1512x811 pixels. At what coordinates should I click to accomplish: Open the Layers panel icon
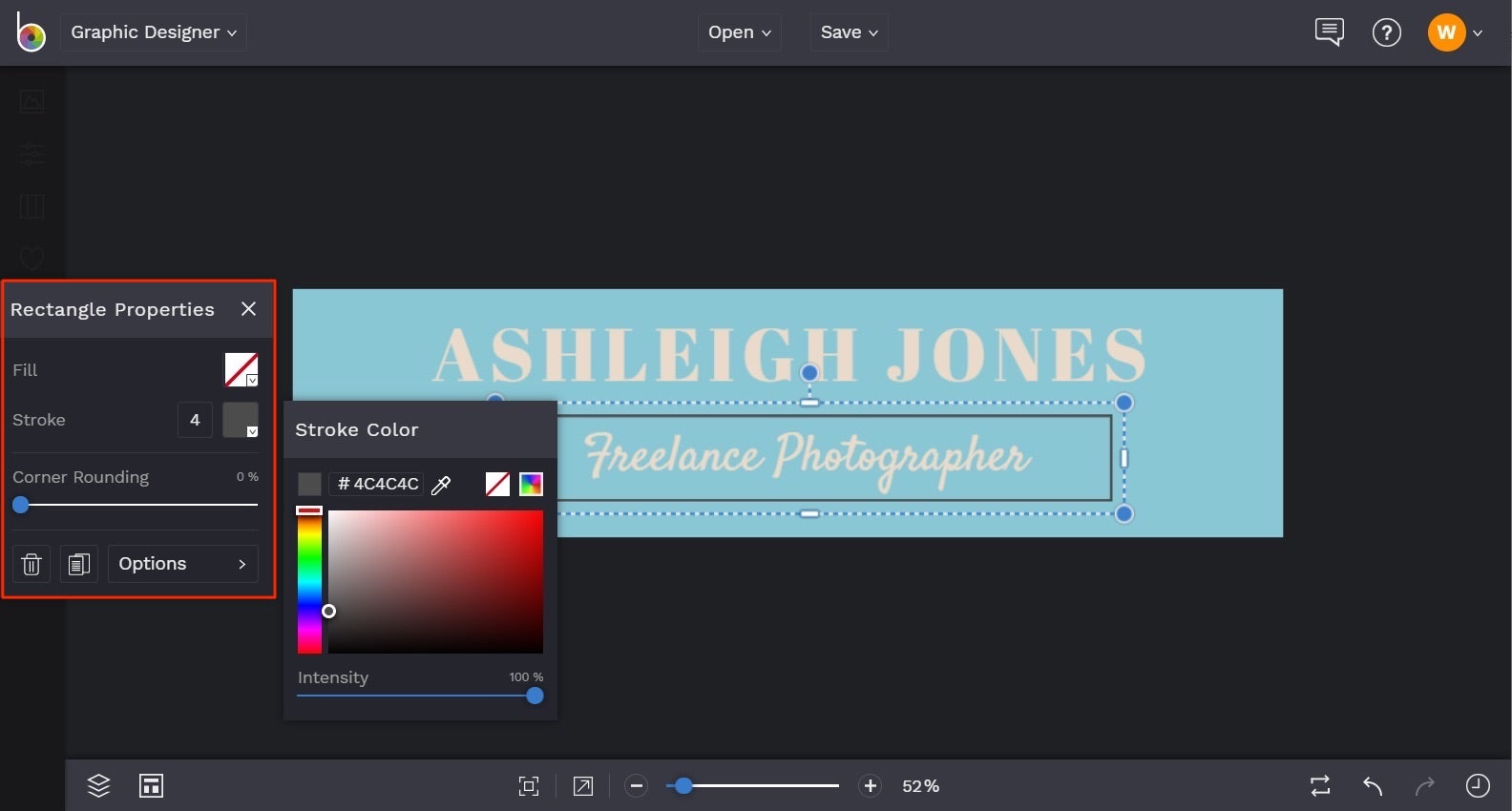point(98,785)
